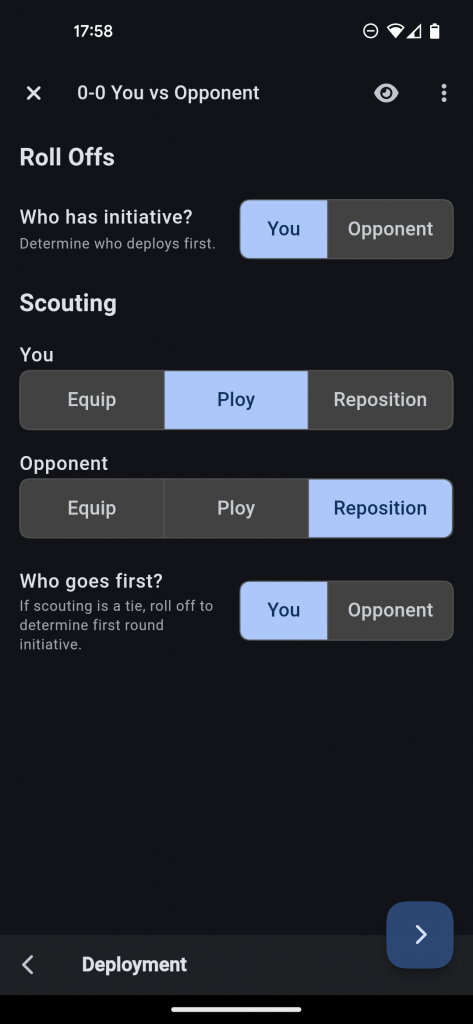Open the three-dot overflow menu

click(x=444, y=93)
